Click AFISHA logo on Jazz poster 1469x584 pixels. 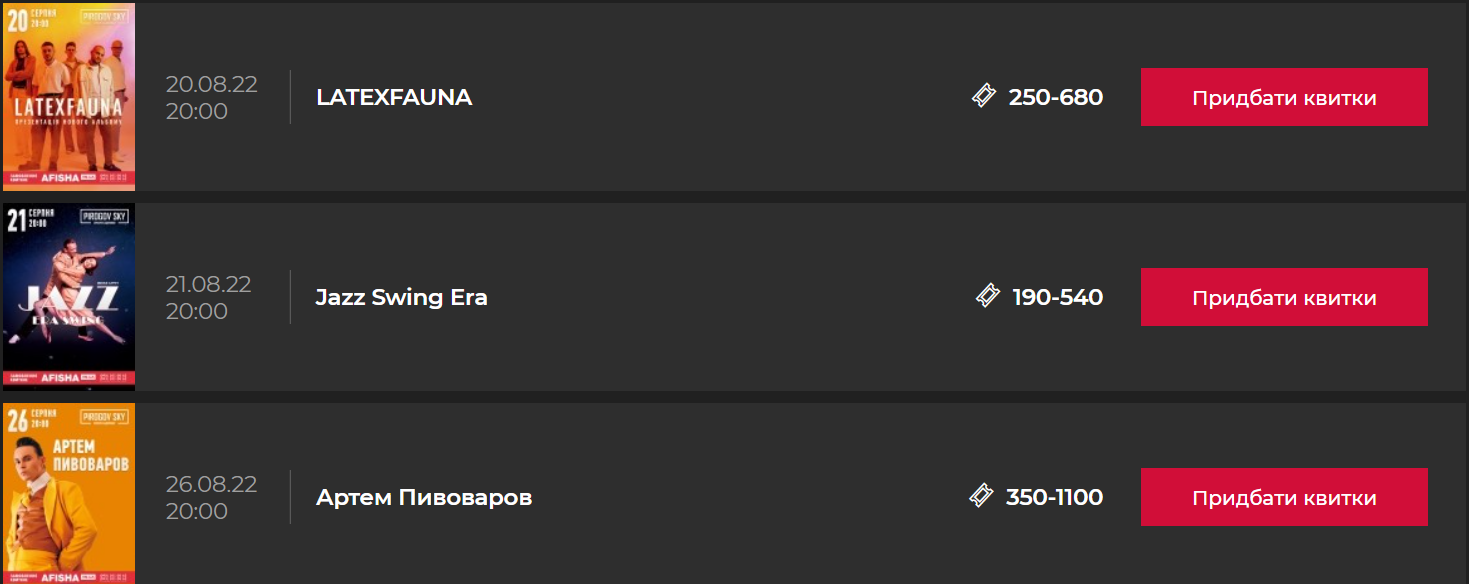pyautogui.click(x=60, y=378)
